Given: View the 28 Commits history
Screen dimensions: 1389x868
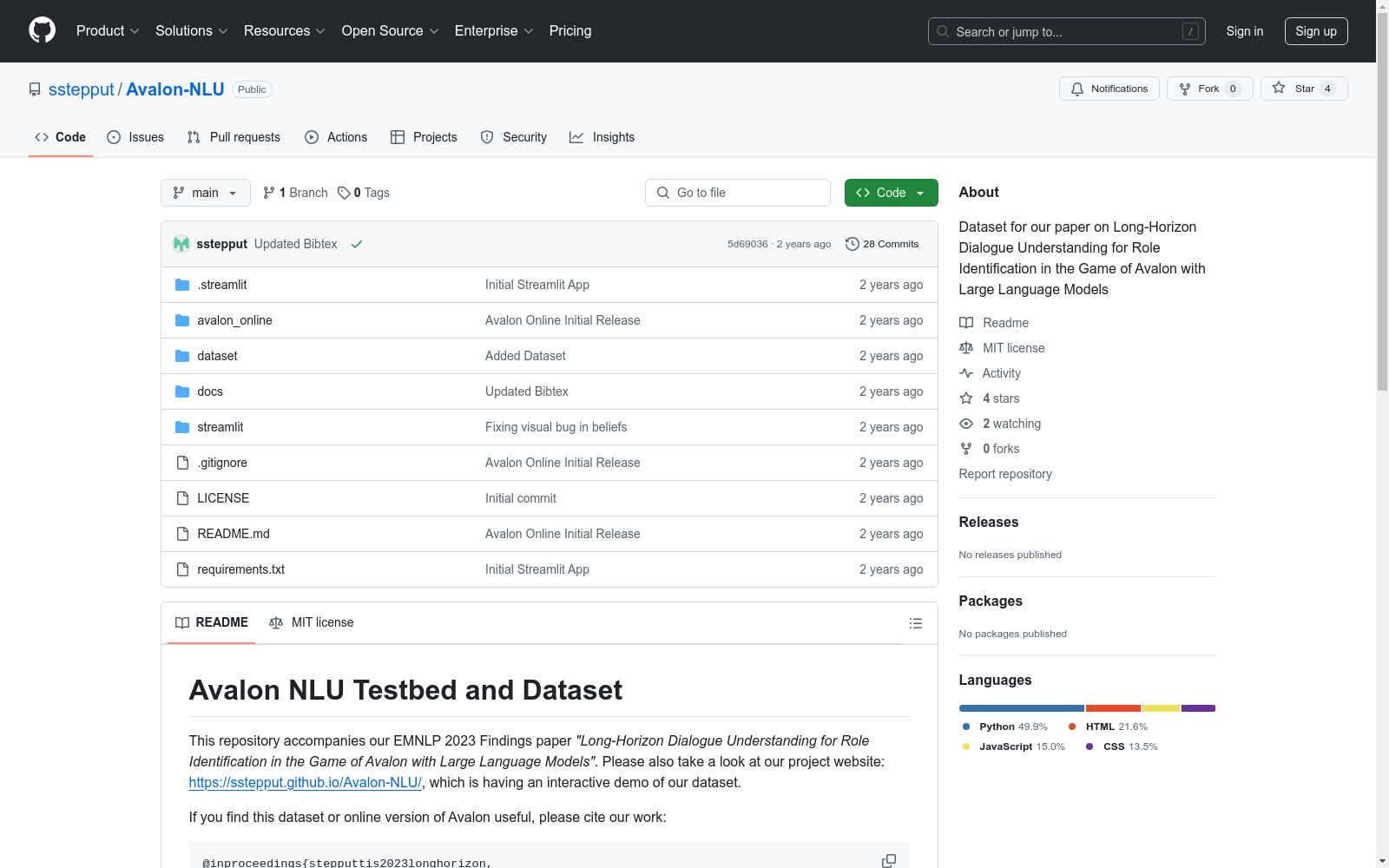Looking at the screenshot, I should [x=882, y=244].
